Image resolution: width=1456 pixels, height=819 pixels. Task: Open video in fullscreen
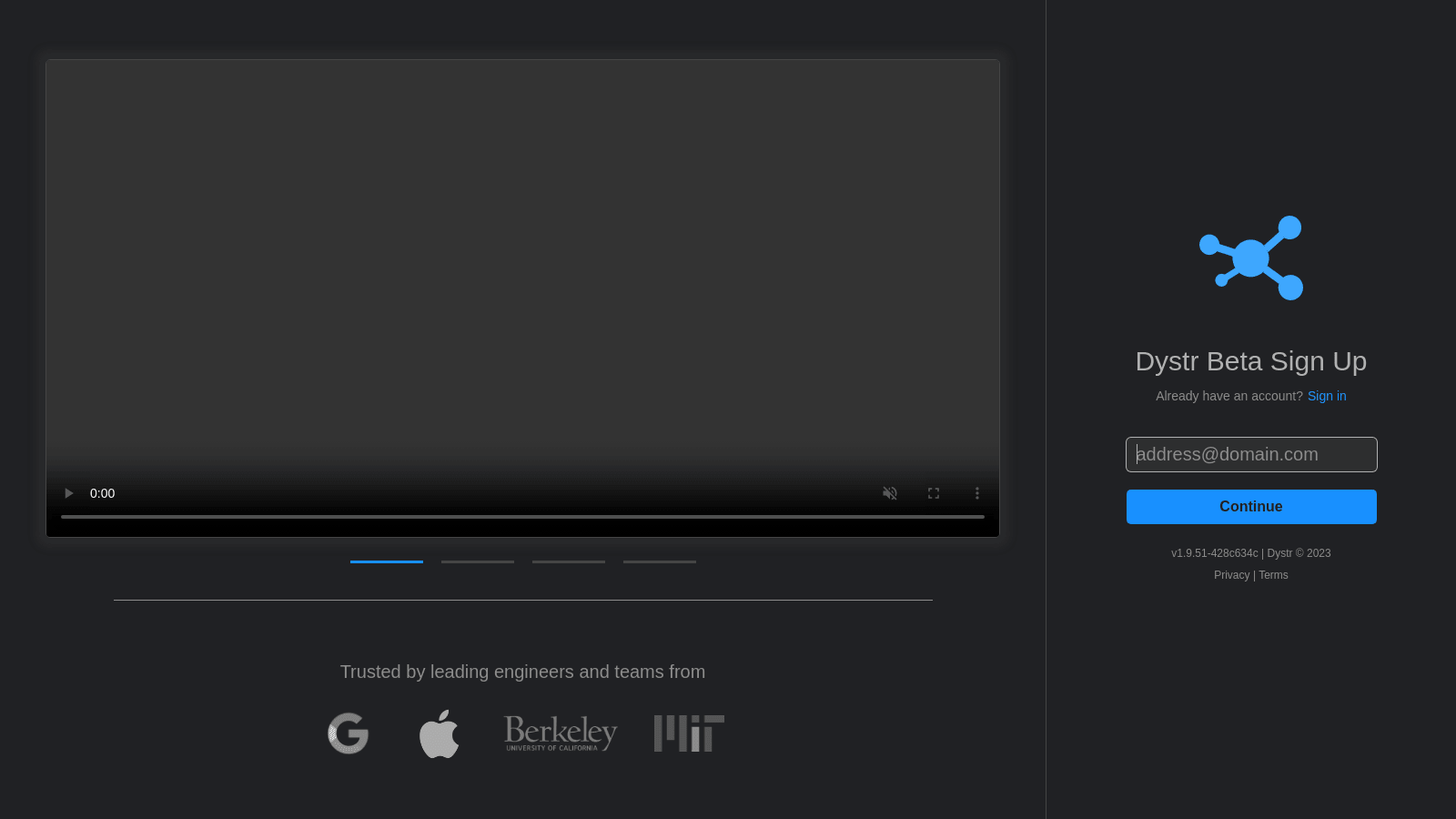click(x=934, y=493)
